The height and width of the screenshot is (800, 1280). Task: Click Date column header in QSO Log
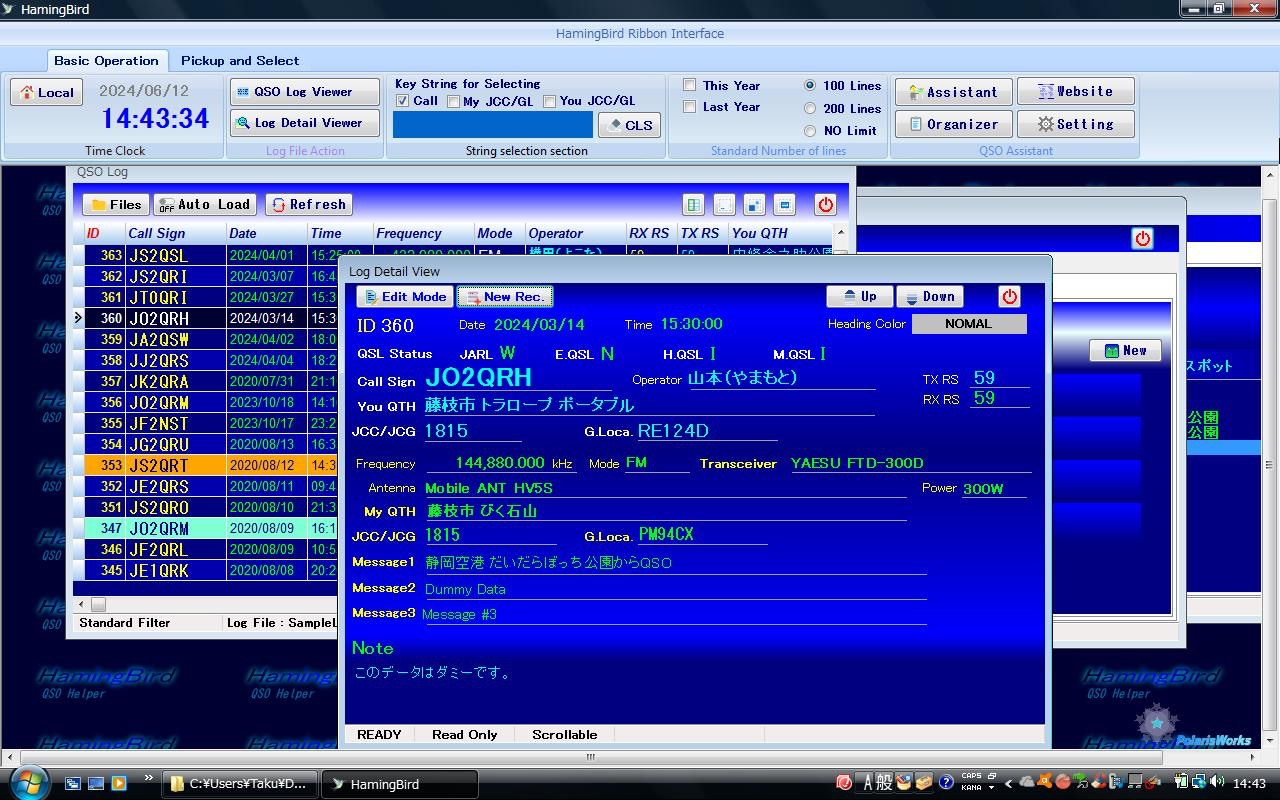pyautogui.click(x=266, y=233)
